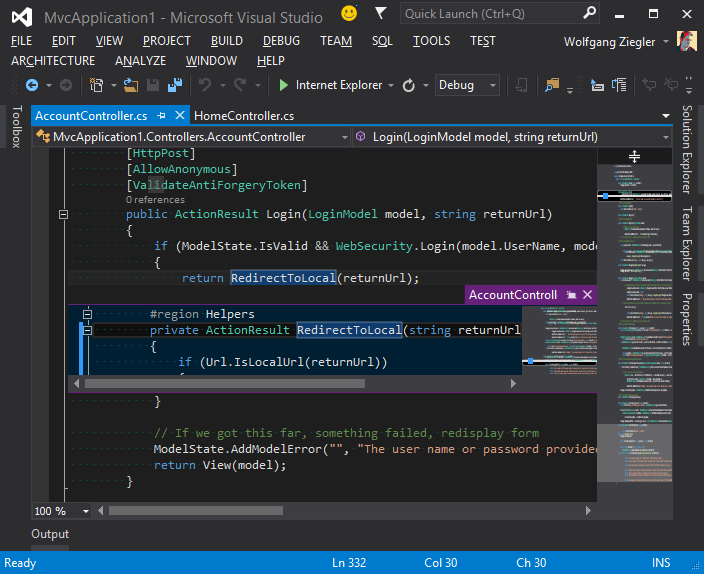Image resolution: width=704 pixels, height=574 pixels.
Task: Collapse the #region Helpers block
Action: pyautogui.click(x=88, y=314)
